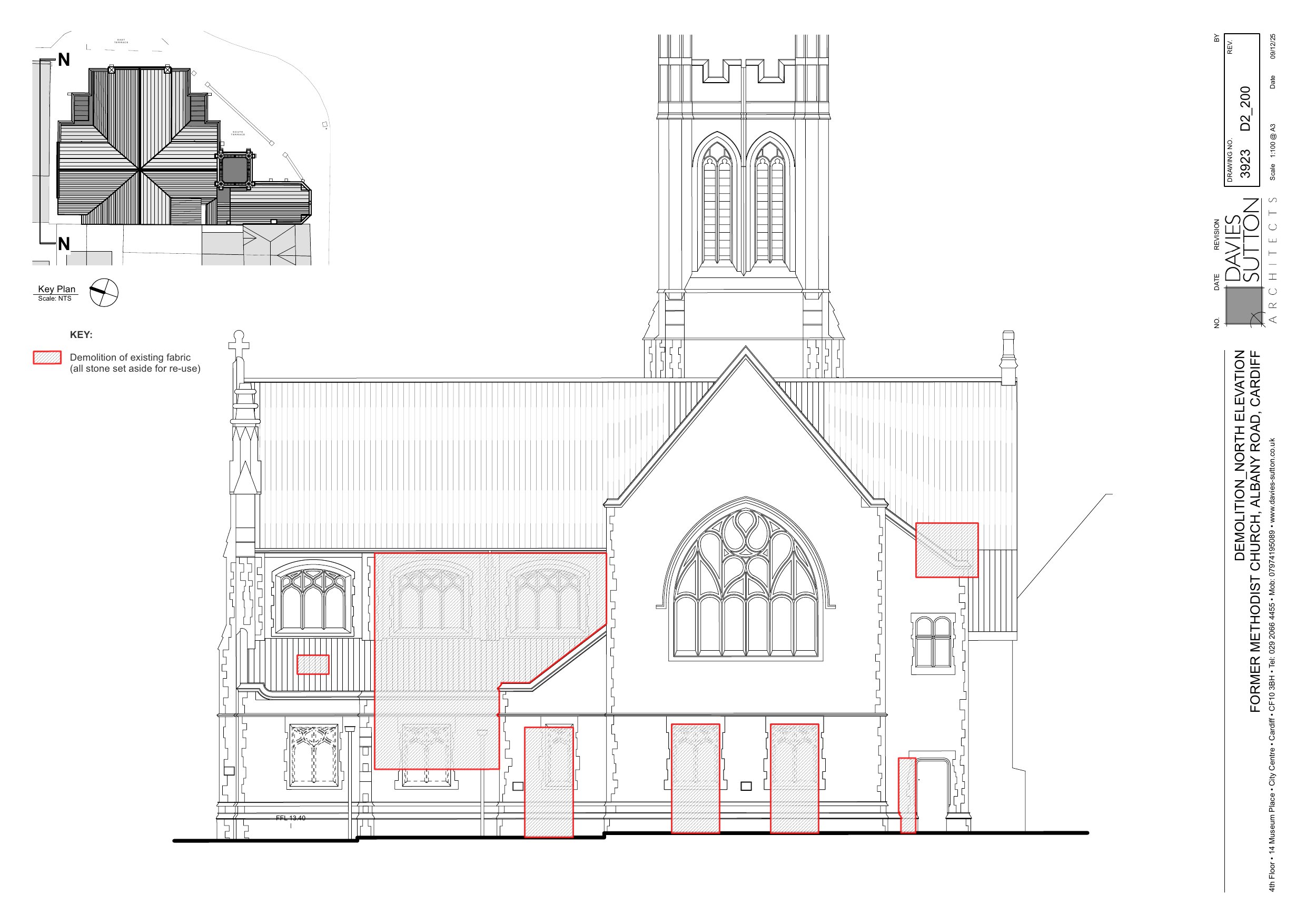Click the lower N section marker
Screen dimensions: 1306x924
pyautogui.click(x=64, y=244)
